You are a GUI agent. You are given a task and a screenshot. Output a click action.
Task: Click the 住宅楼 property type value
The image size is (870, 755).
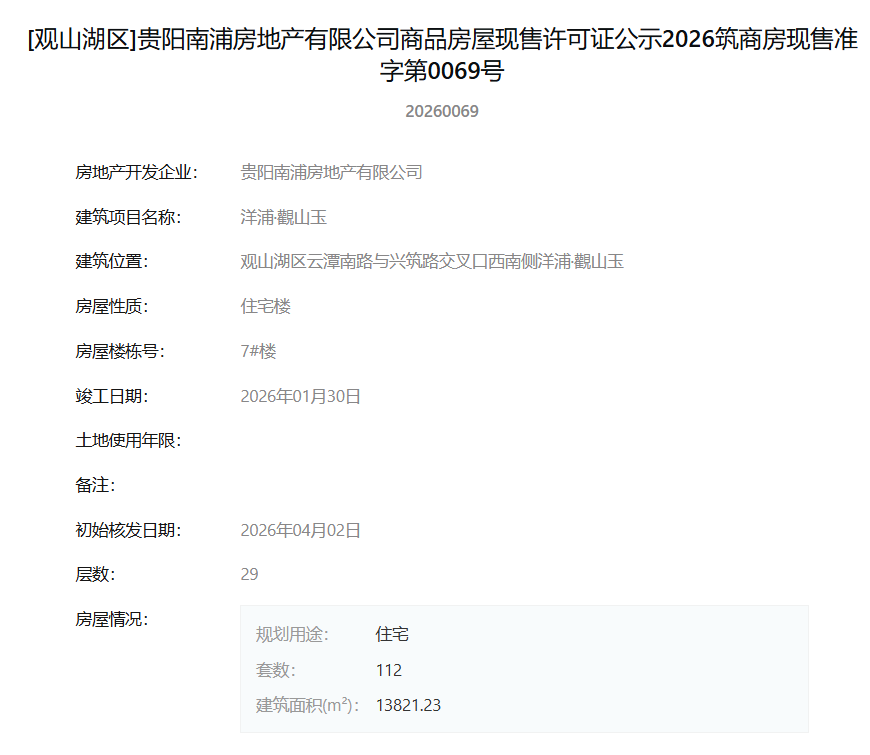coord(265,306)
